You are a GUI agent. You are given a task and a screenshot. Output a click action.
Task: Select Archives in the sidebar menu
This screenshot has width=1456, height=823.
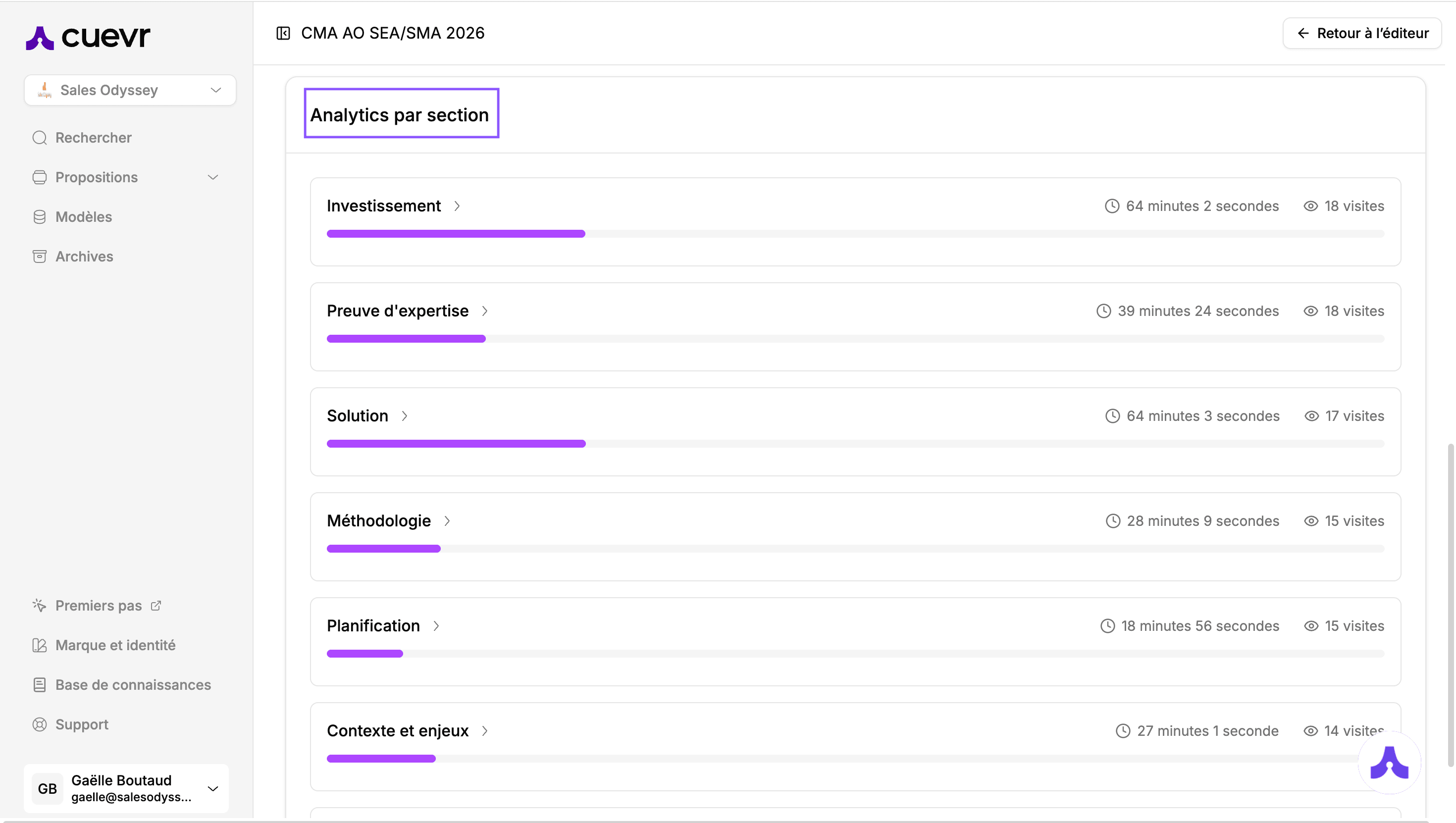84,256
